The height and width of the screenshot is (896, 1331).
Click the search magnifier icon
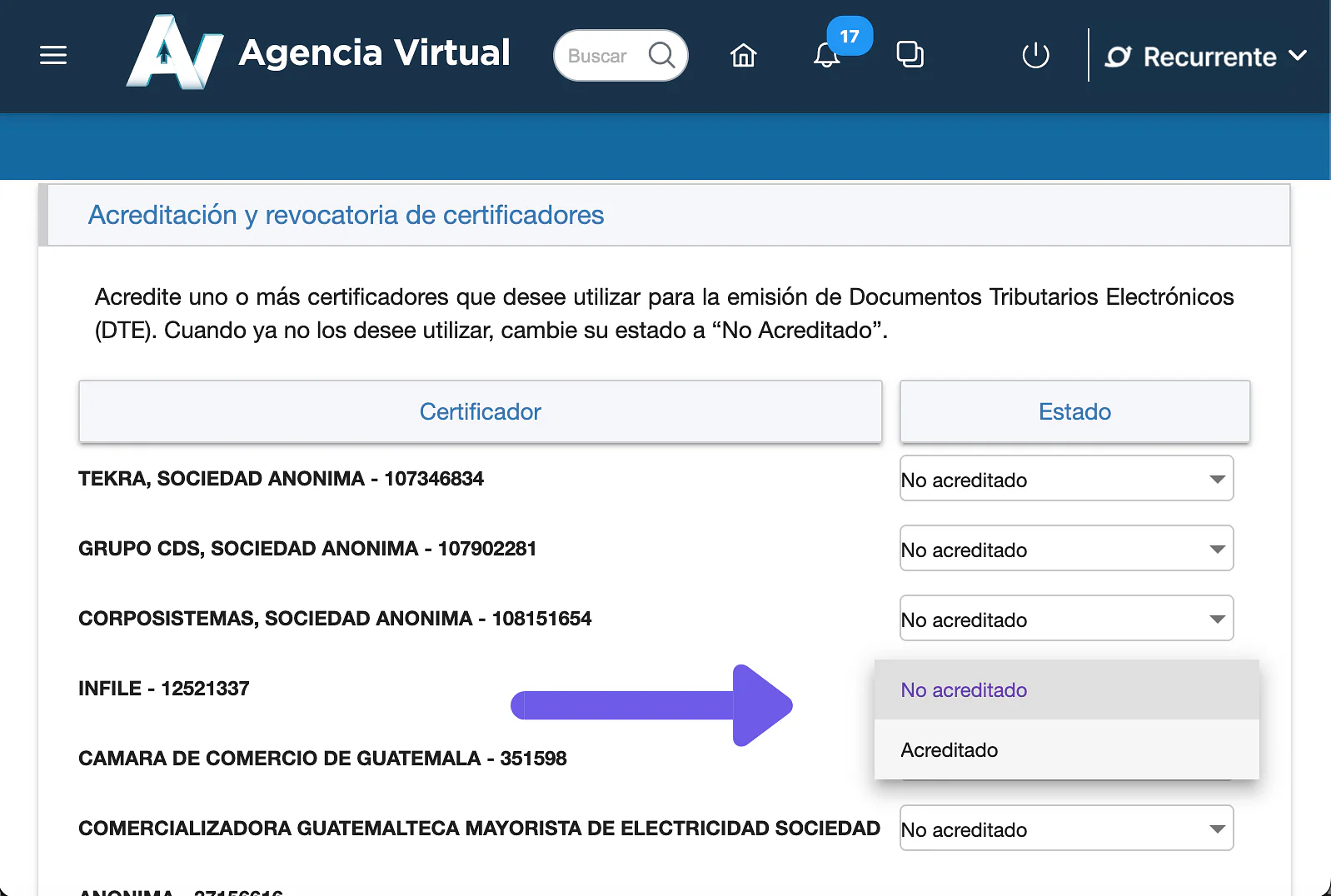point(662,56)
